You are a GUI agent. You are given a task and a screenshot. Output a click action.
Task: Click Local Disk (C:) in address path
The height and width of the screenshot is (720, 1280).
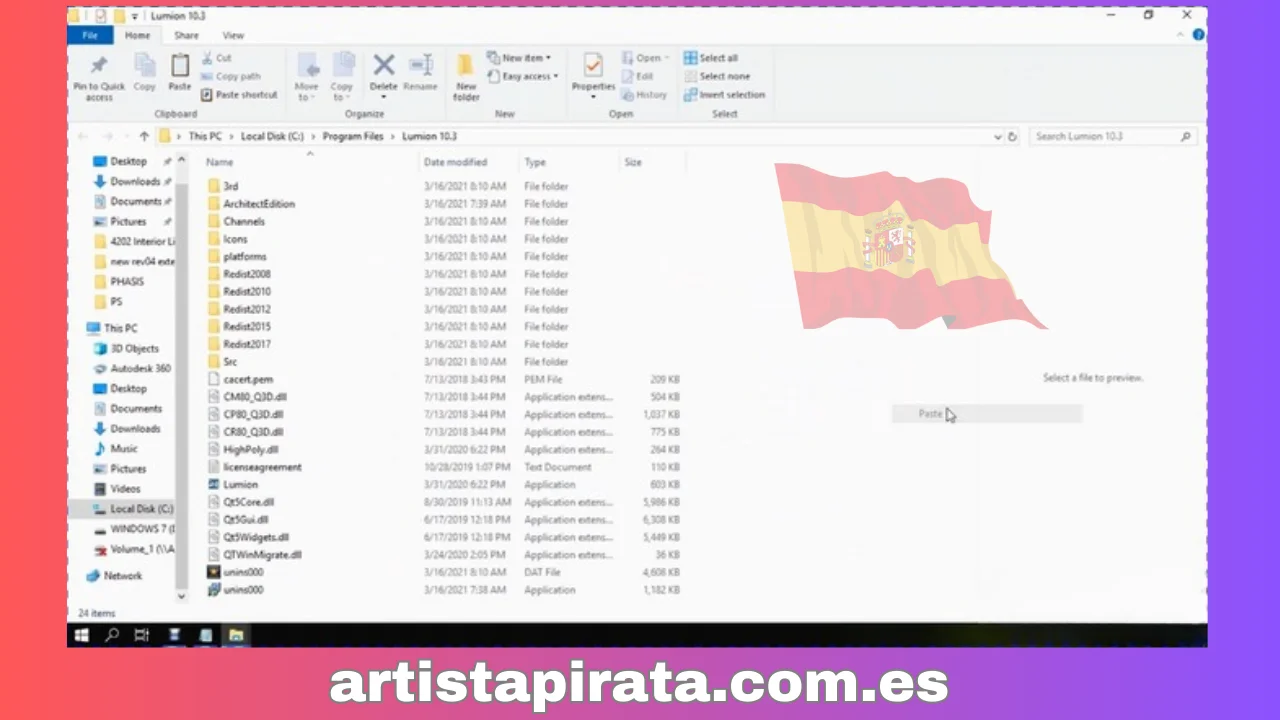pyautogui.click(x=272, y=136)
